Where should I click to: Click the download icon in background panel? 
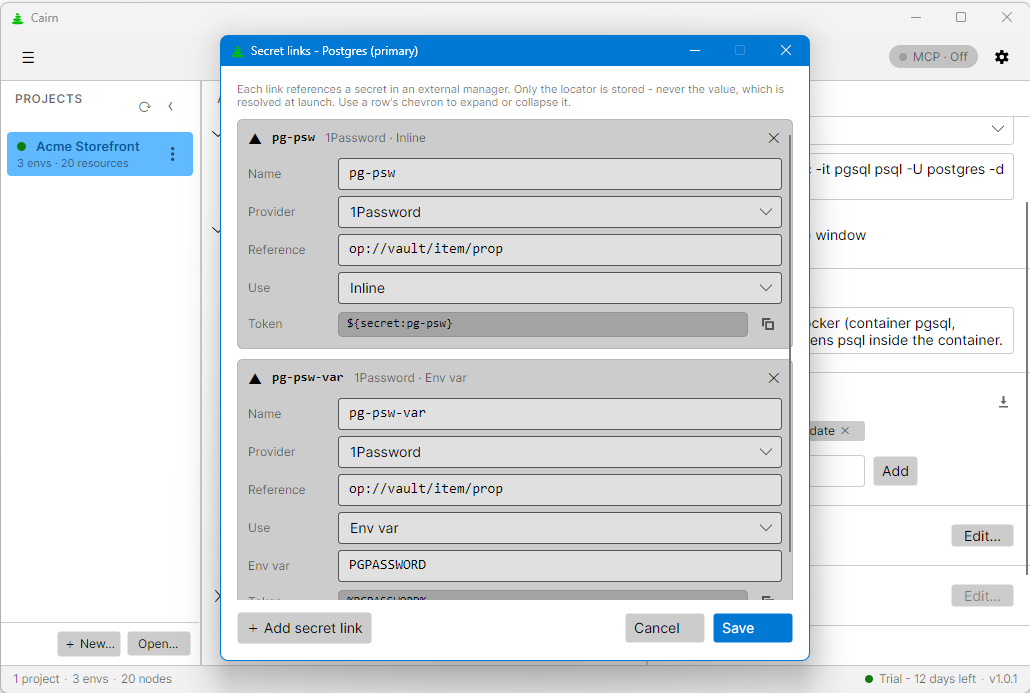pos(1003,401)
